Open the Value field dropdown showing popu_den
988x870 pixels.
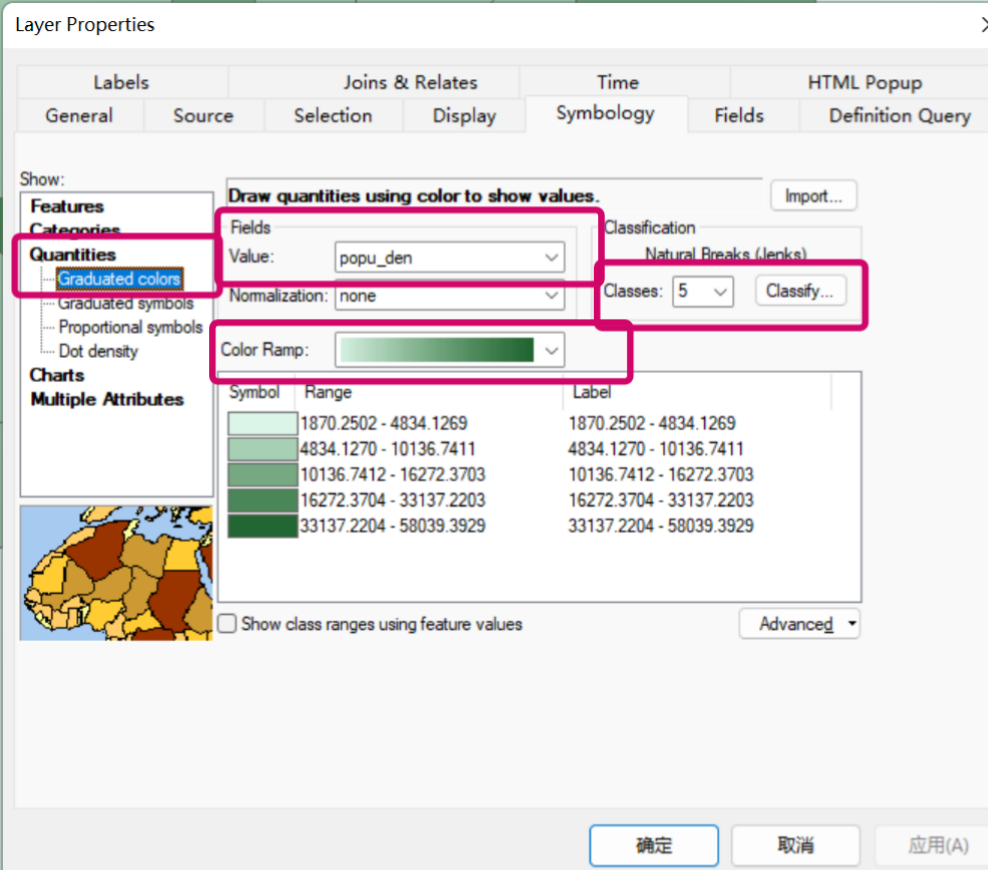click(x=552, y=257)
